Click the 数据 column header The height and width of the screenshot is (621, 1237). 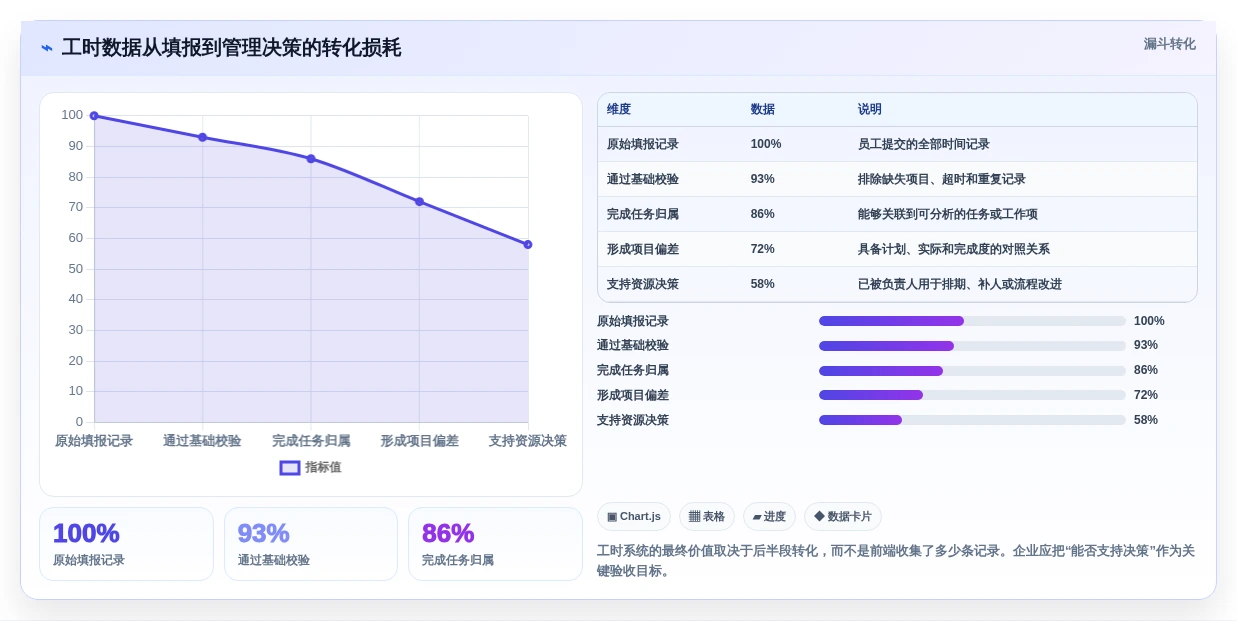[763, 110]
